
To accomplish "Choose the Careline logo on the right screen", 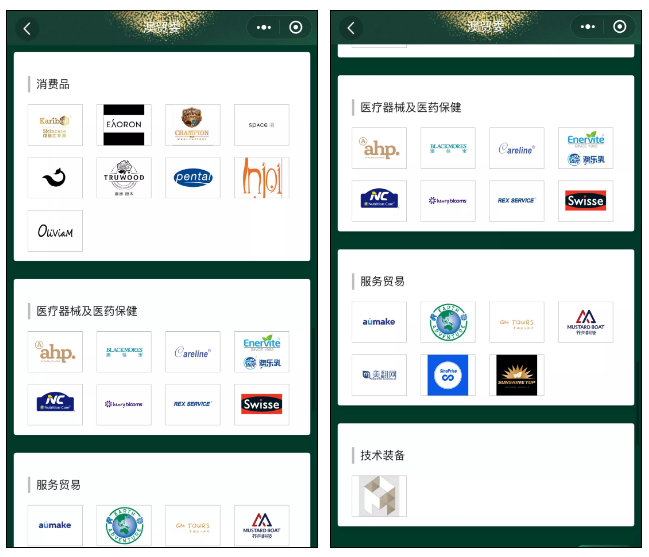I will tap(517, 148).
